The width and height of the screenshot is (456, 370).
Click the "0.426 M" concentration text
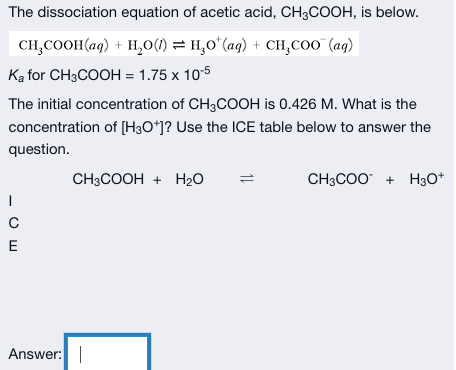(x=308, y=104)
